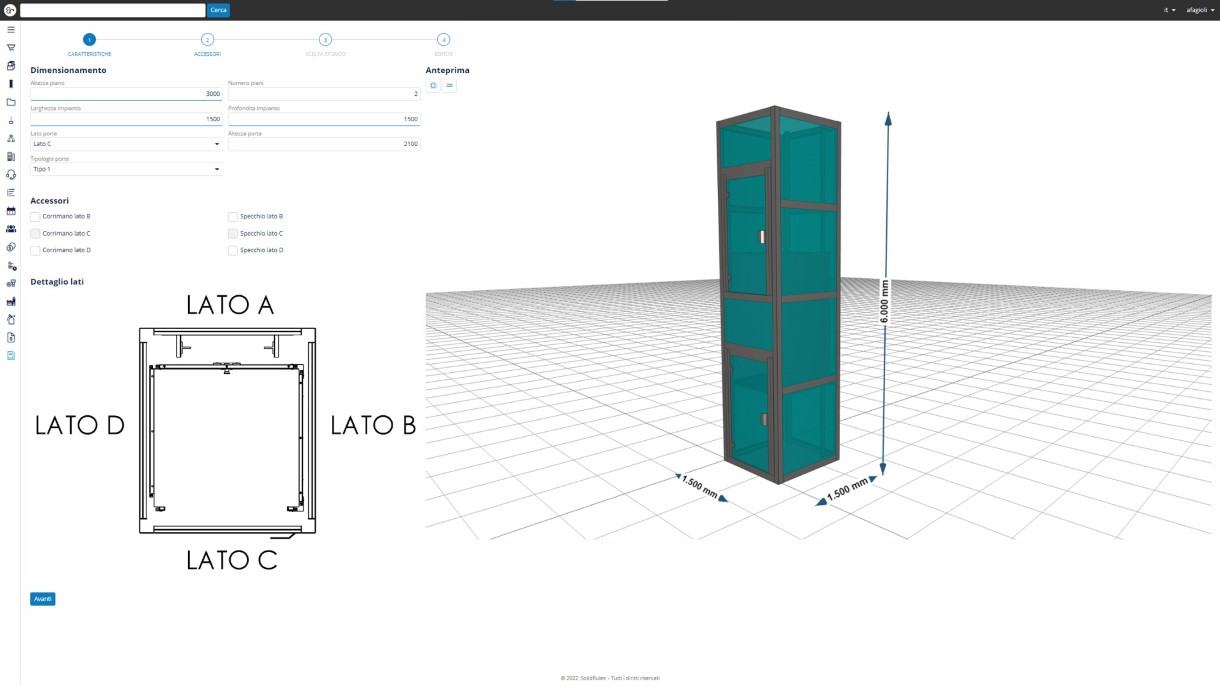Click the Altezza porta input field
The width and height of the screenshot is (1220, 686).
(324, 144)
